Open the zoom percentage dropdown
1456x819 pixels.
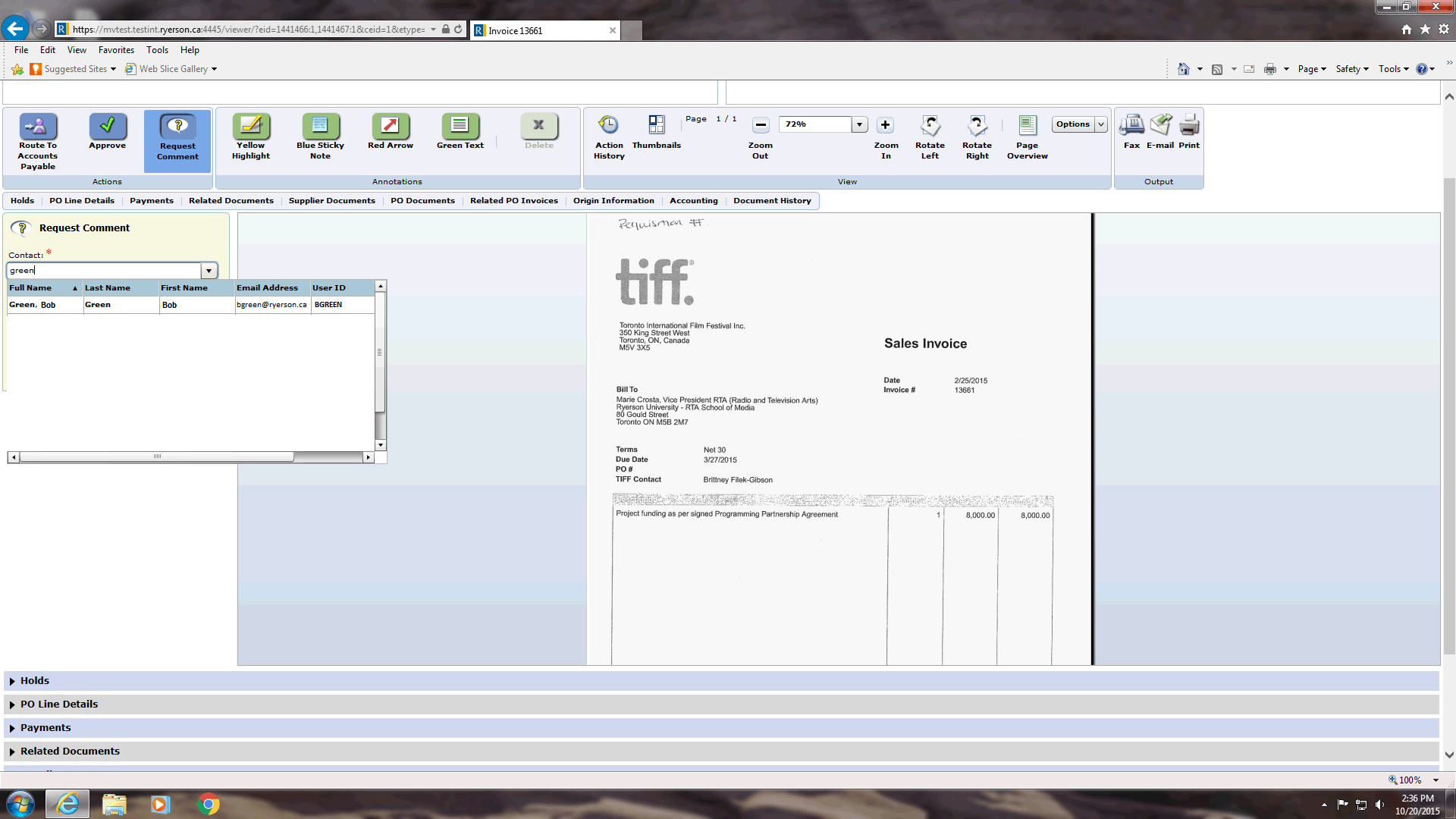click(859, 124)
